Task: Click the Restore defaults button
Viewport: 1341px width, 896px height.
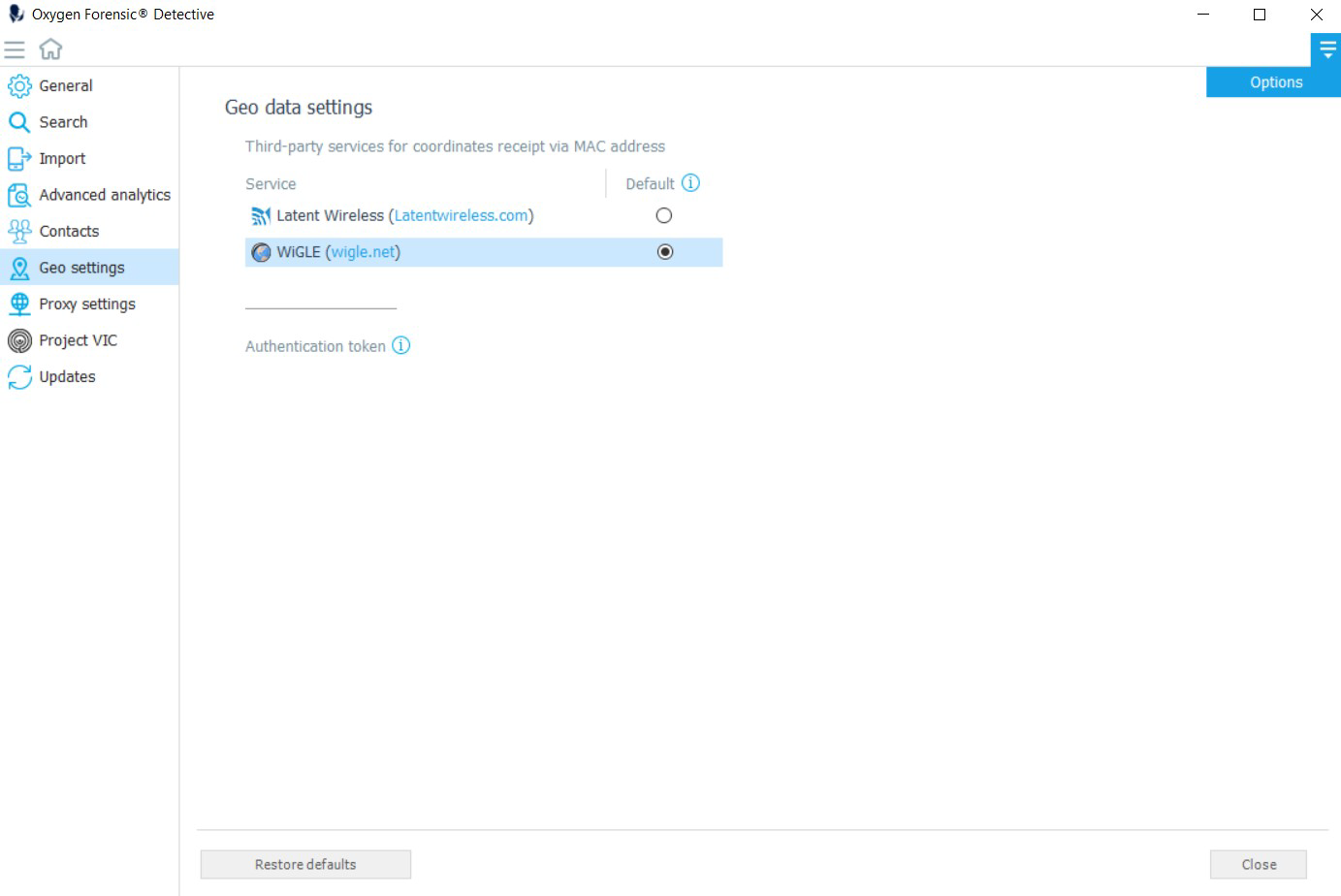Action: tap(305, 864)
